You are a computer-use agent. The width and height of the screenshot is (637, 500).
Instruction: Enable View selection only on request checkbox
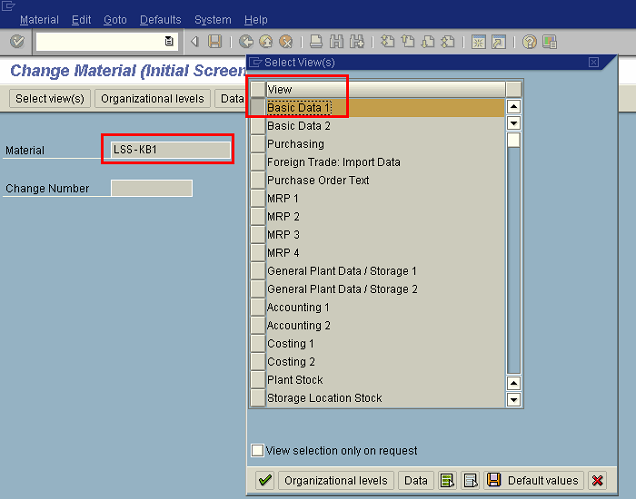[258, 451]
